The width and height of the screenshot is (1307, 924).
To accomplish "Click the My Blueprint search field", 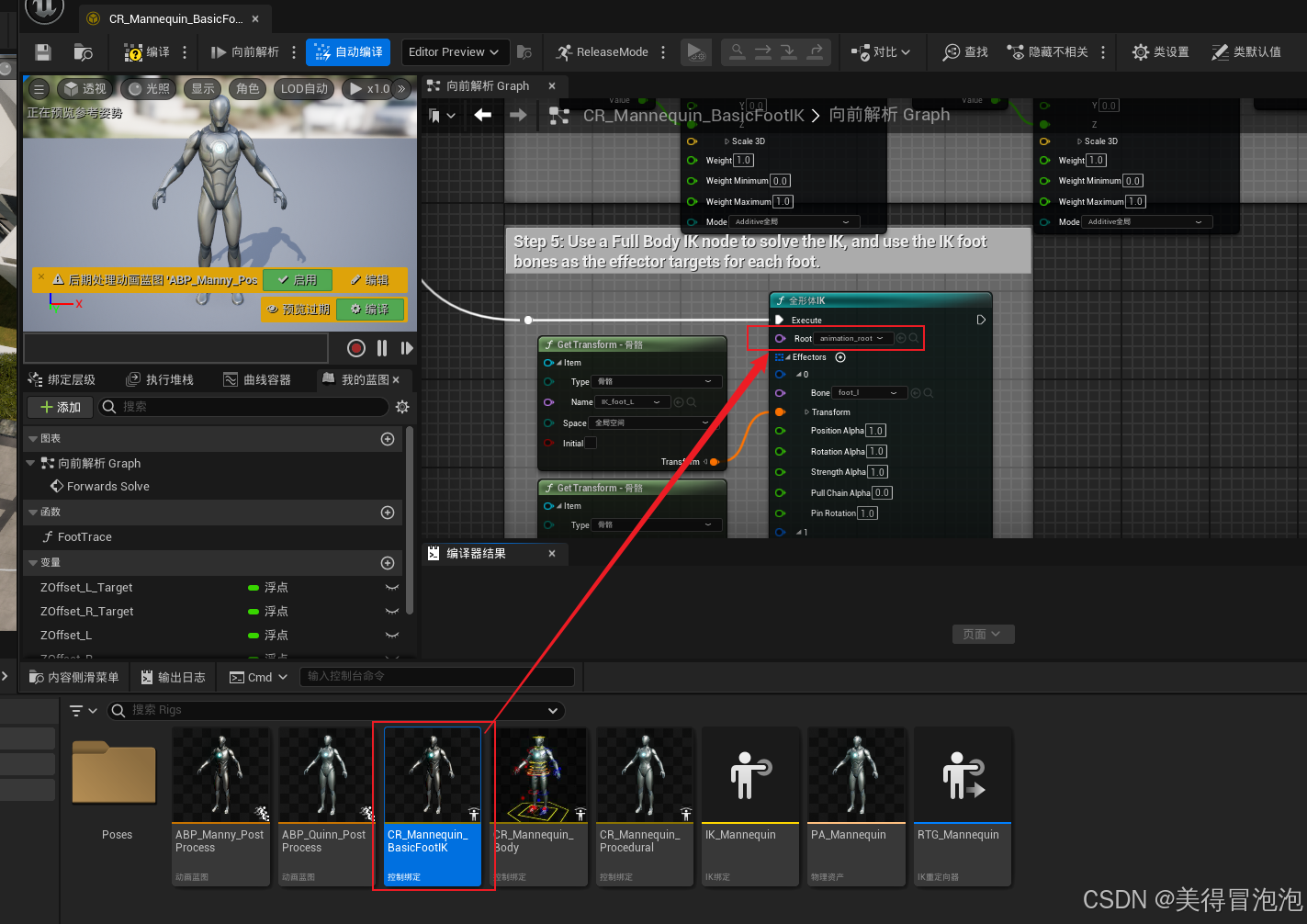I will (x=242, y=407).
